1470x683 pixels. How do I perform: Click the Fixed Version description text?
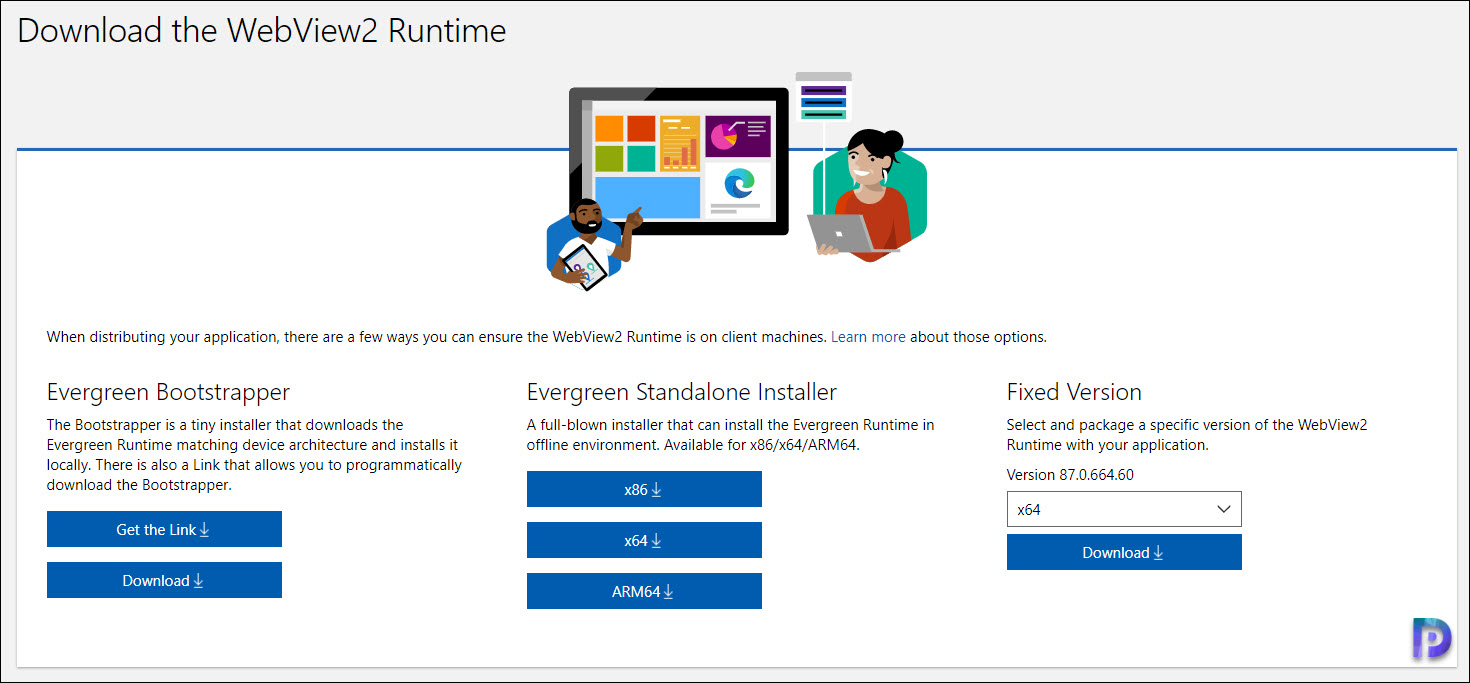click(x=1187, y=435)
